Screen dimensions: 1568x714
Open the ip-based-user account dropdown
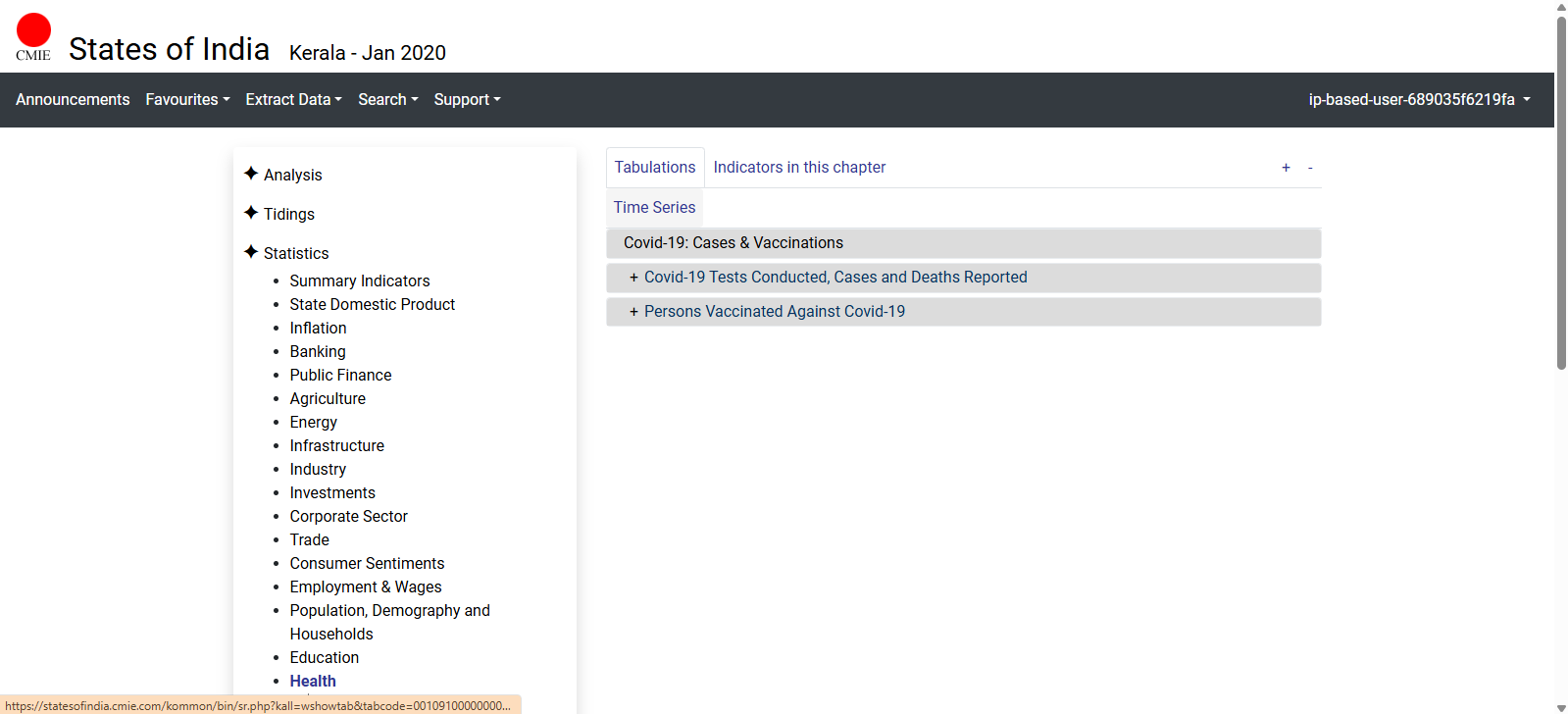1419,100
